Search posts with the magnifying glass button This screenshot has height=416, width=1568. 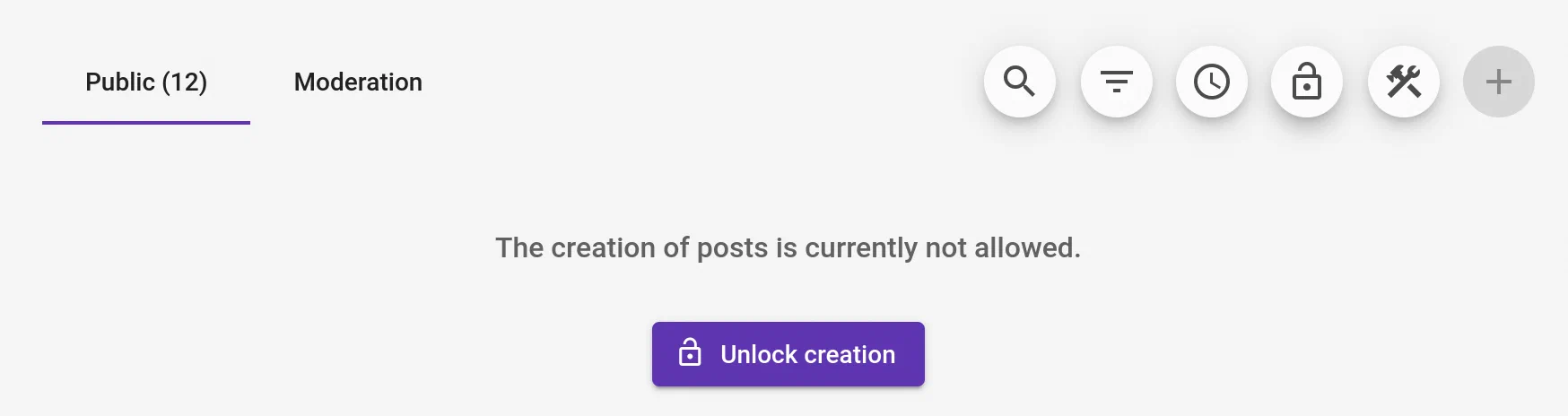click(1019, 82)
